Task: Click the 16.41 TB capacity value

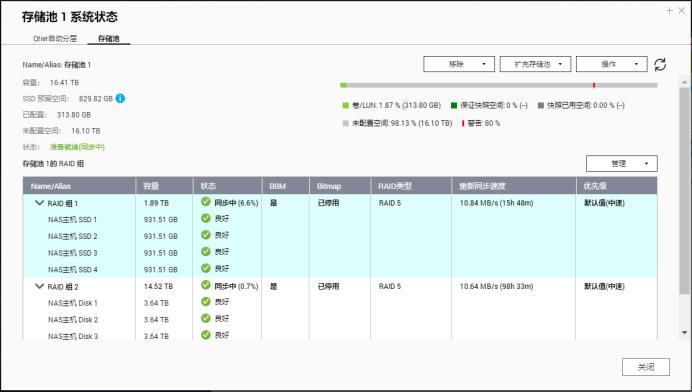Action: pos(64,83)
